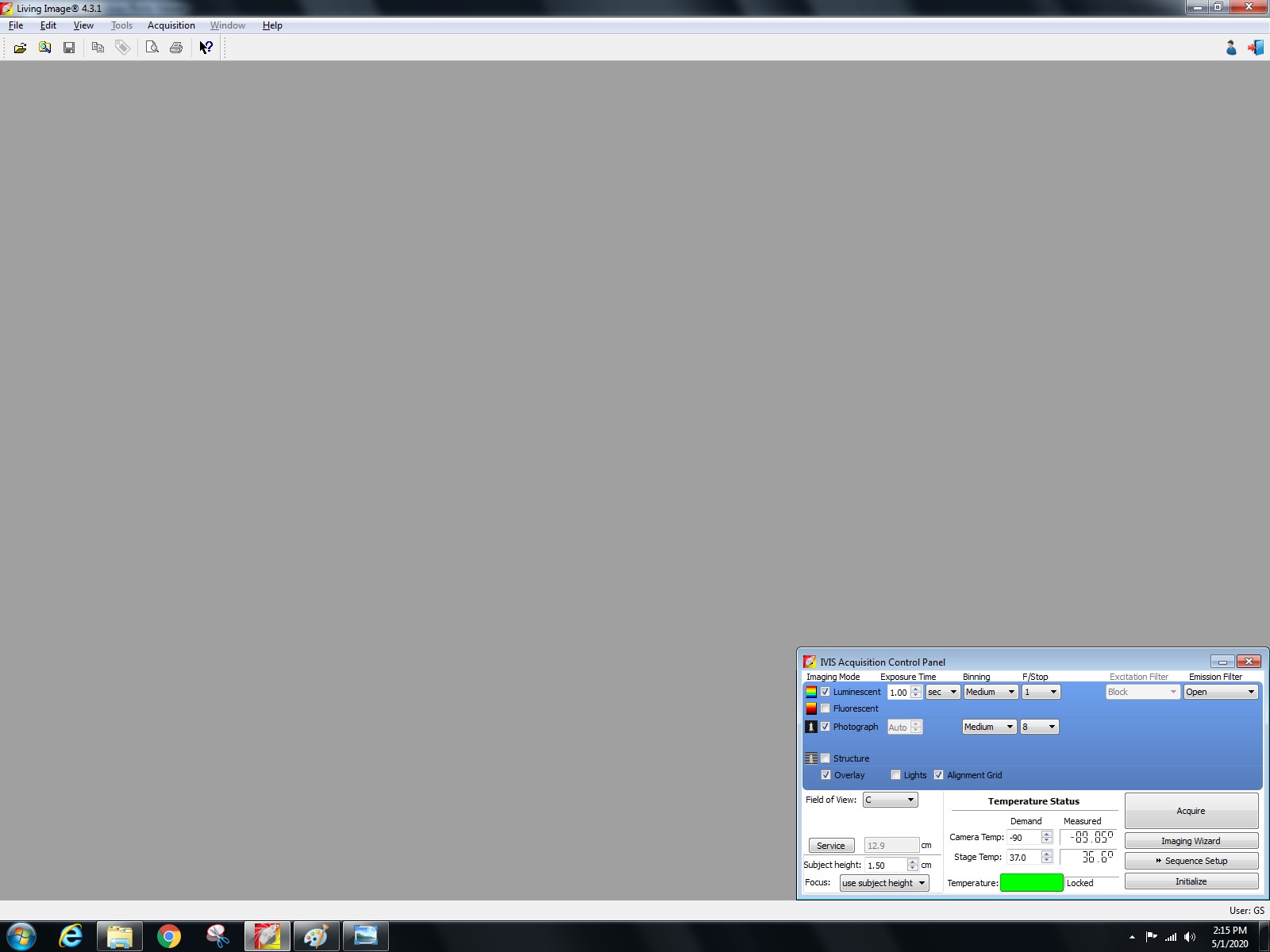Open the exposure time units 'sec' dropdown
This screenshot has height=952, width=1270.
[x=943, y=692]
